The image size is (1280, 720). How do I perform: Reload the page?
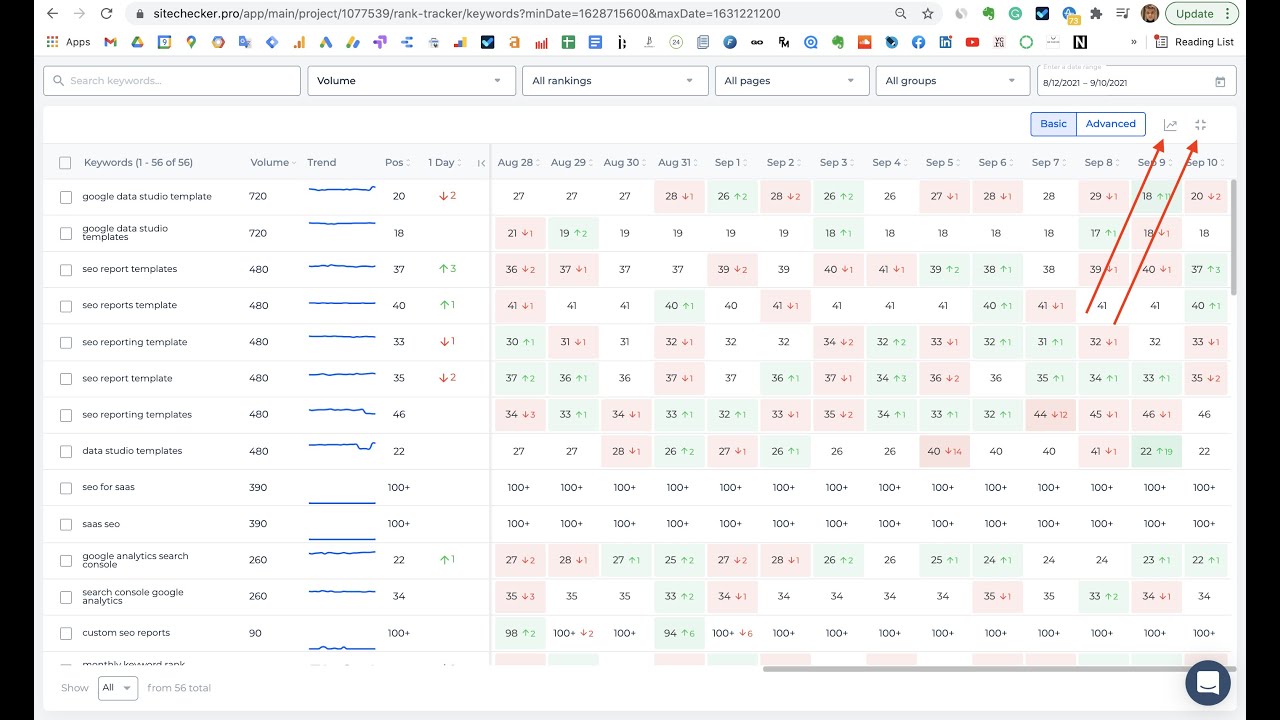coord(107,14)
